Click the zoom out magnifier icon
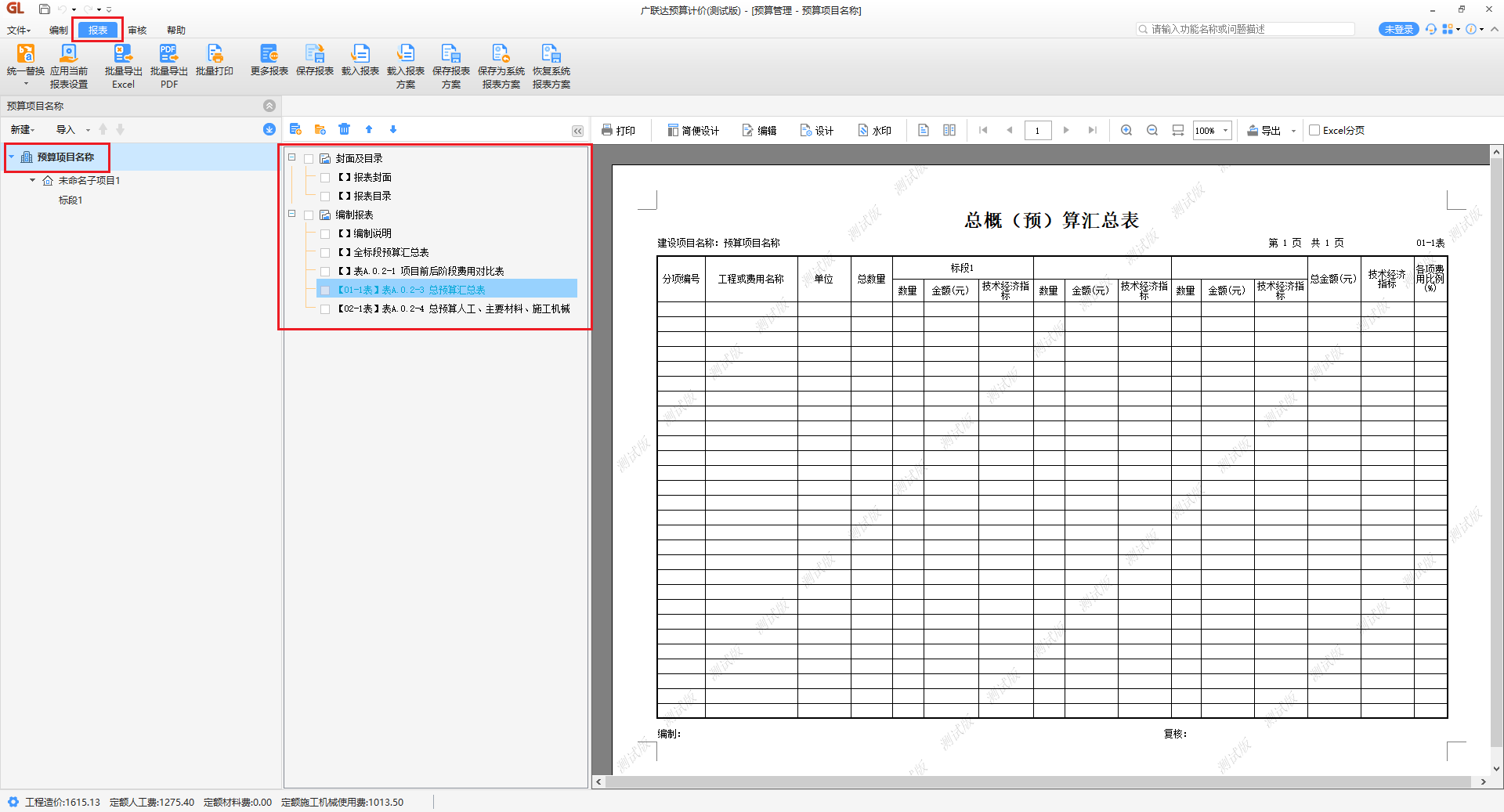Viewport: 1504px width, 812px height. tap(1152, 130)
